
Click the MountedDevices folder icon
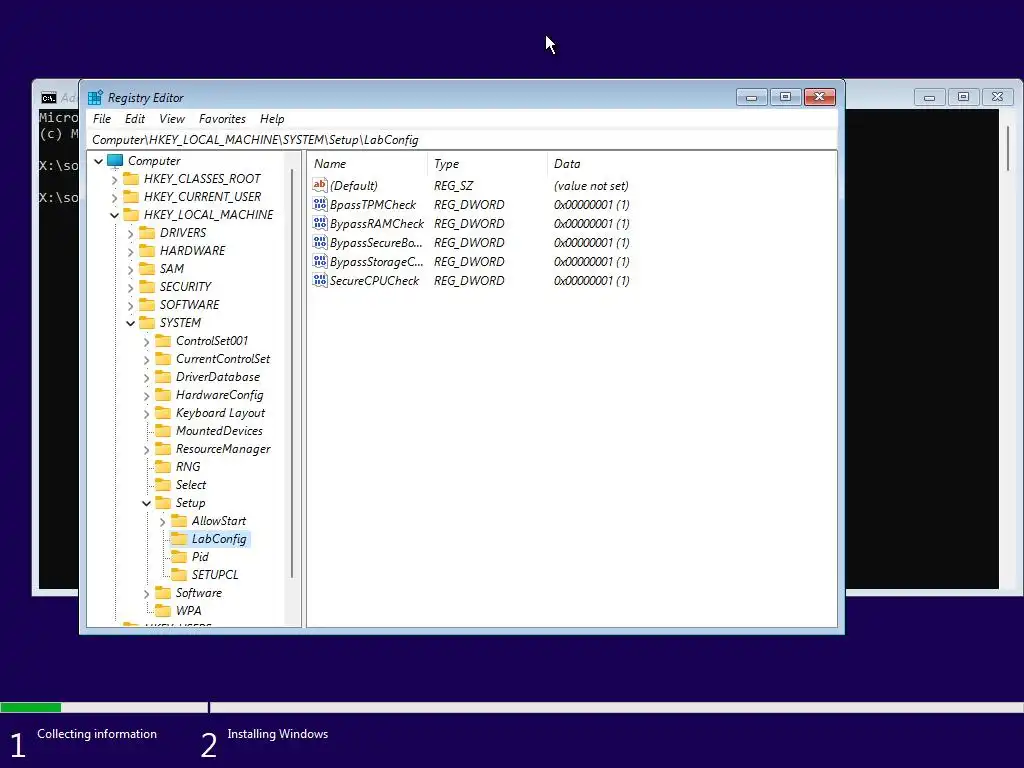(x=163, y=431)
